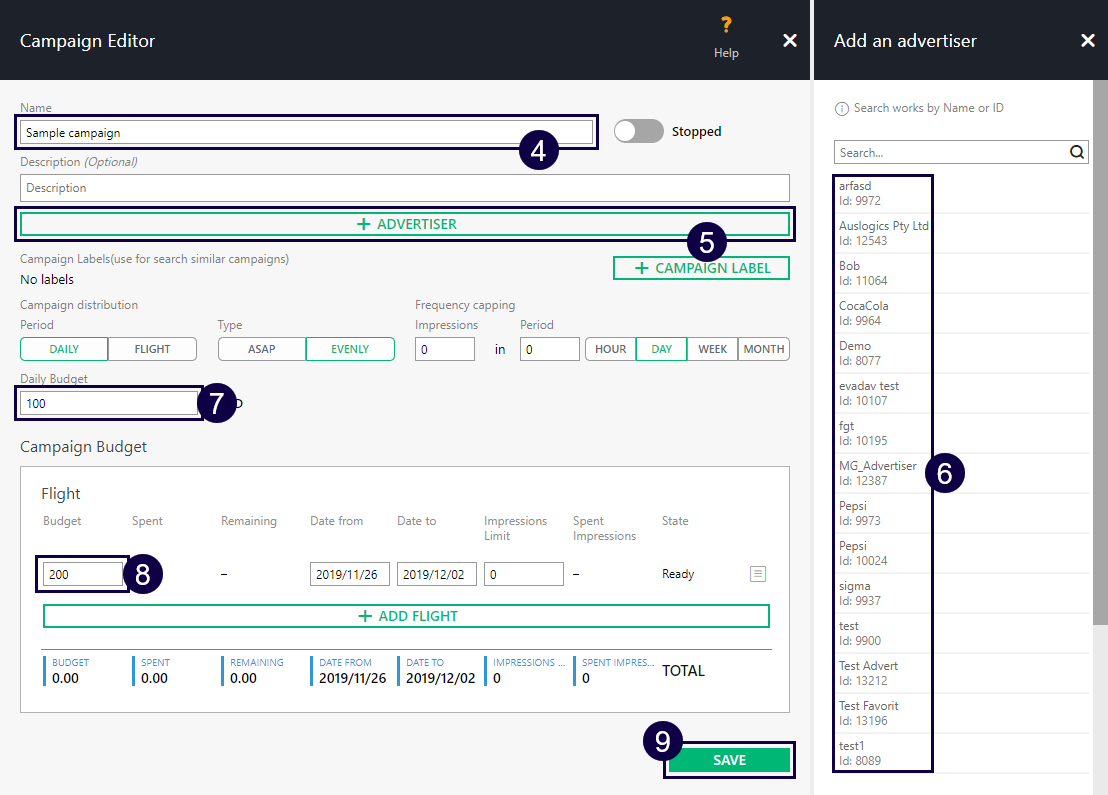The height and width of the screenshot is (795, 1108).
Task: Save the campaign
Action: [x=729, y=760]
